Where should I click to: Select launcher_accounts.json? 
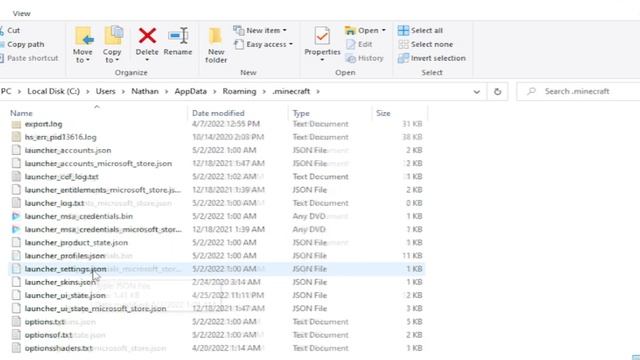(68, 150)
